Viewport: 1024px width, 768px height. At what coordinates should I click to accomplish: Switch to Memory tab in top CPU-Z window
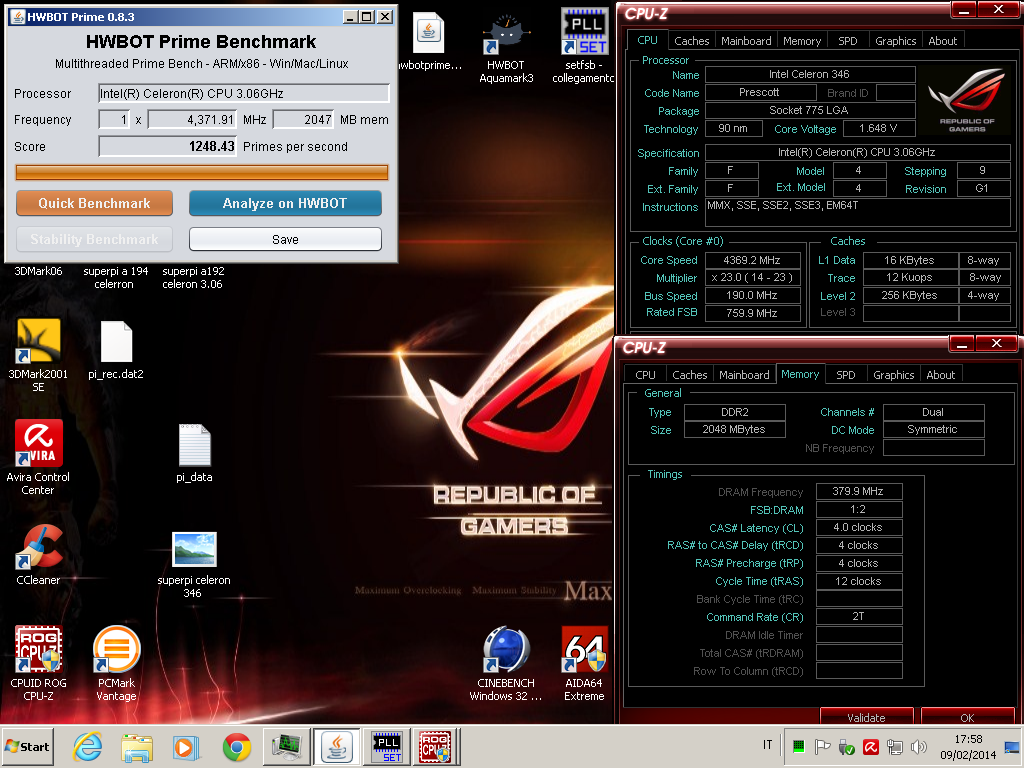(802, 40)
